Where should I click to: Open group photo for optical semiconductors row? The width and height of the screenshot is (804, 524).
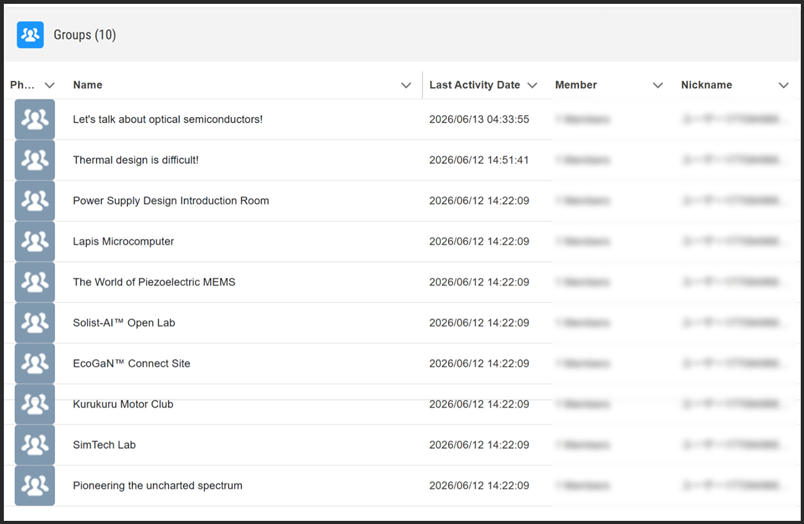[x=35, y=119]
